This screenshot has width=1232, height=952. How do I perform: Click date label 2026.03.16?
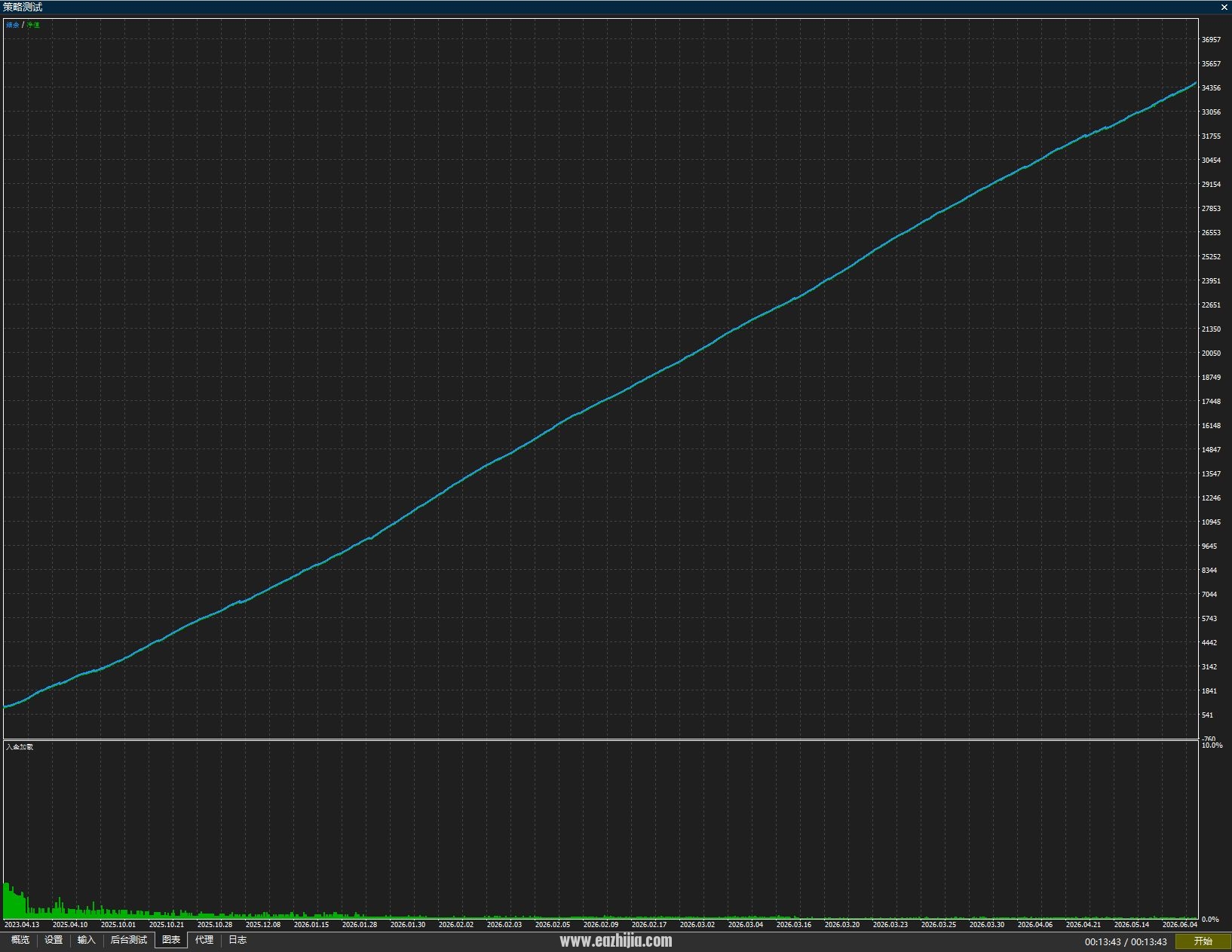794,924
